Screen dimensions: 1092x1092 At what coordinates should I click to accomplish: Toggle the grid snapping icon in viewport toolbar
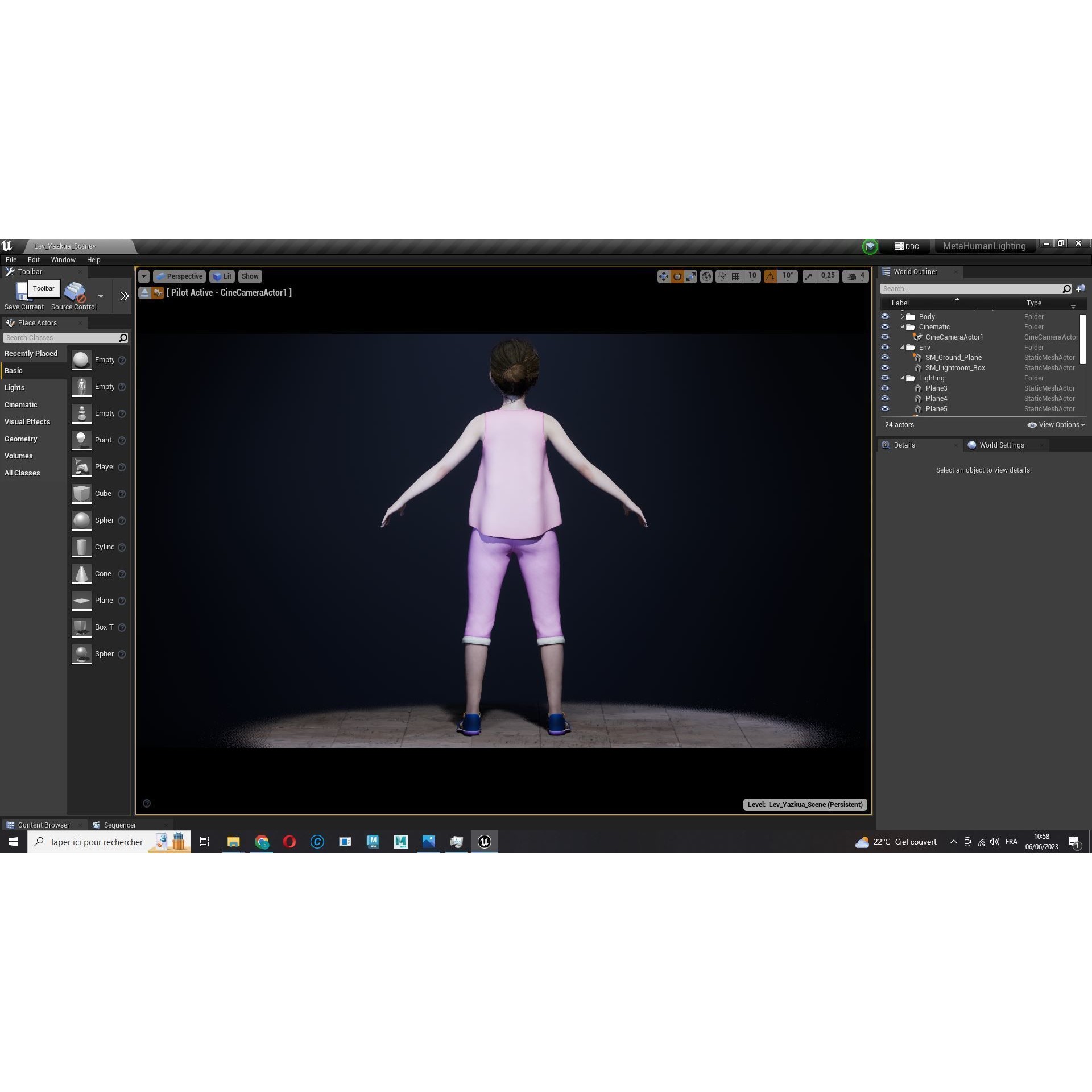(736, 276)
